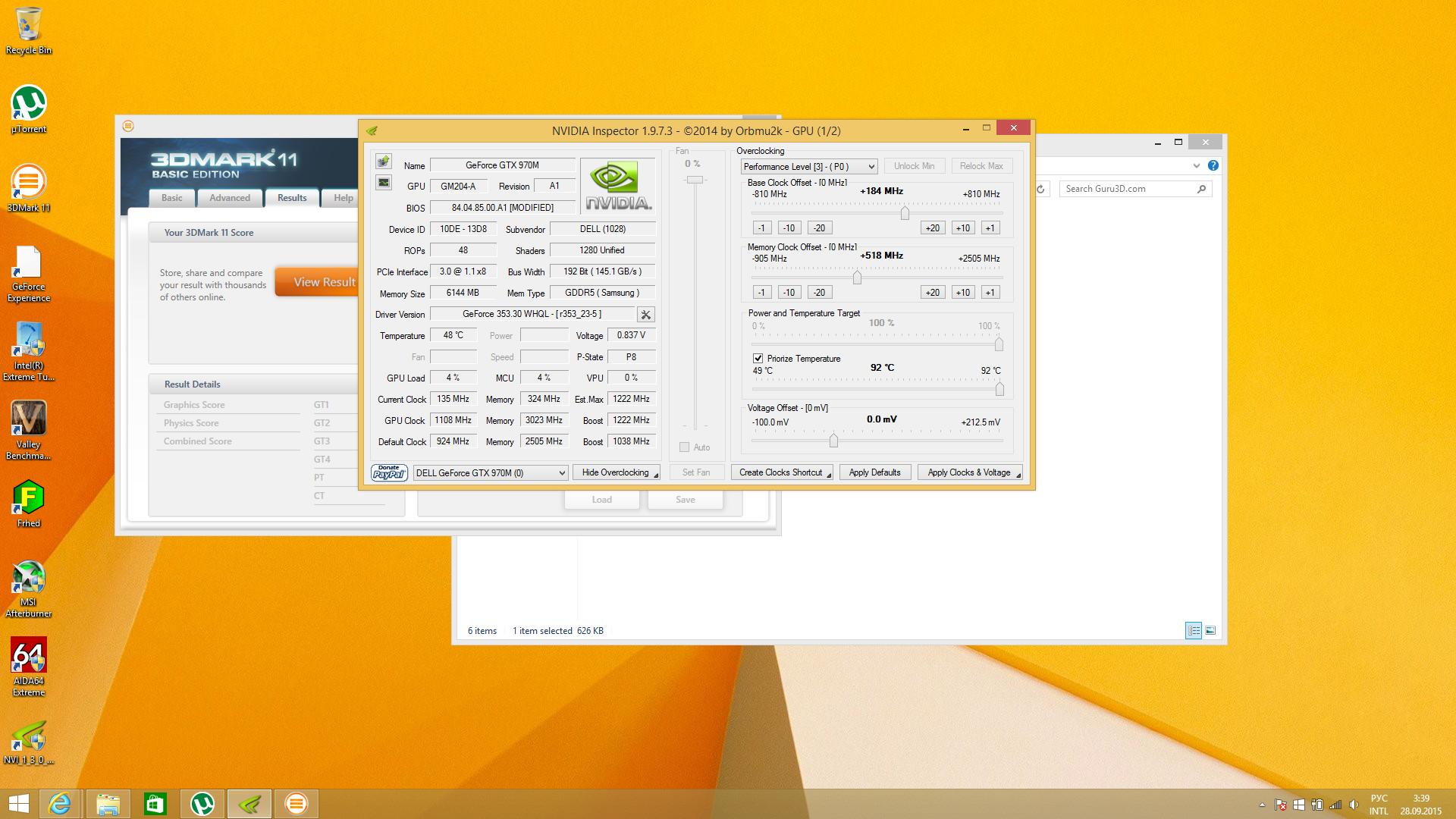Image resolution: width=1456 pixels, height=819 pixels.
Task: Click base clock +20 step button
Action: pos(932,227)
